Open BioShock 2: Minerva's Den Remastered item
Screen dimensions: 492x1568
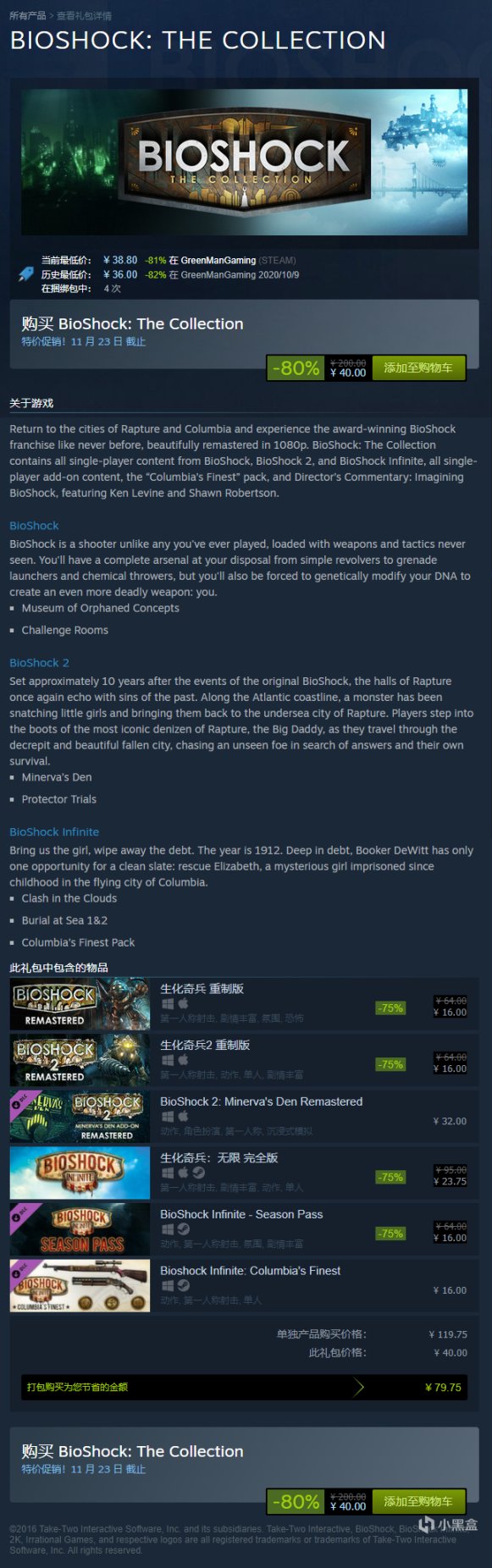coord(261,1101)
